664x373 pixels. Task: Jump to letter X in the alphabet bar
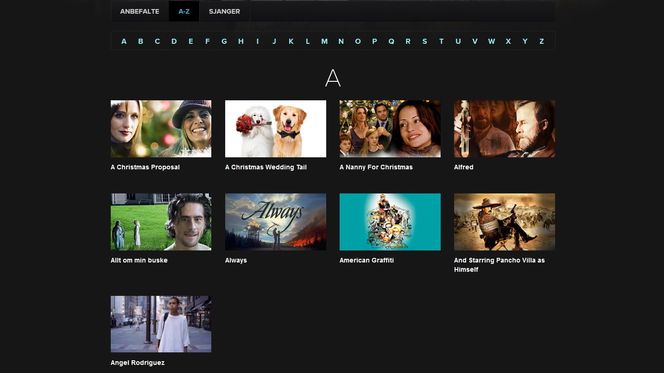click(x=509, y=41)
